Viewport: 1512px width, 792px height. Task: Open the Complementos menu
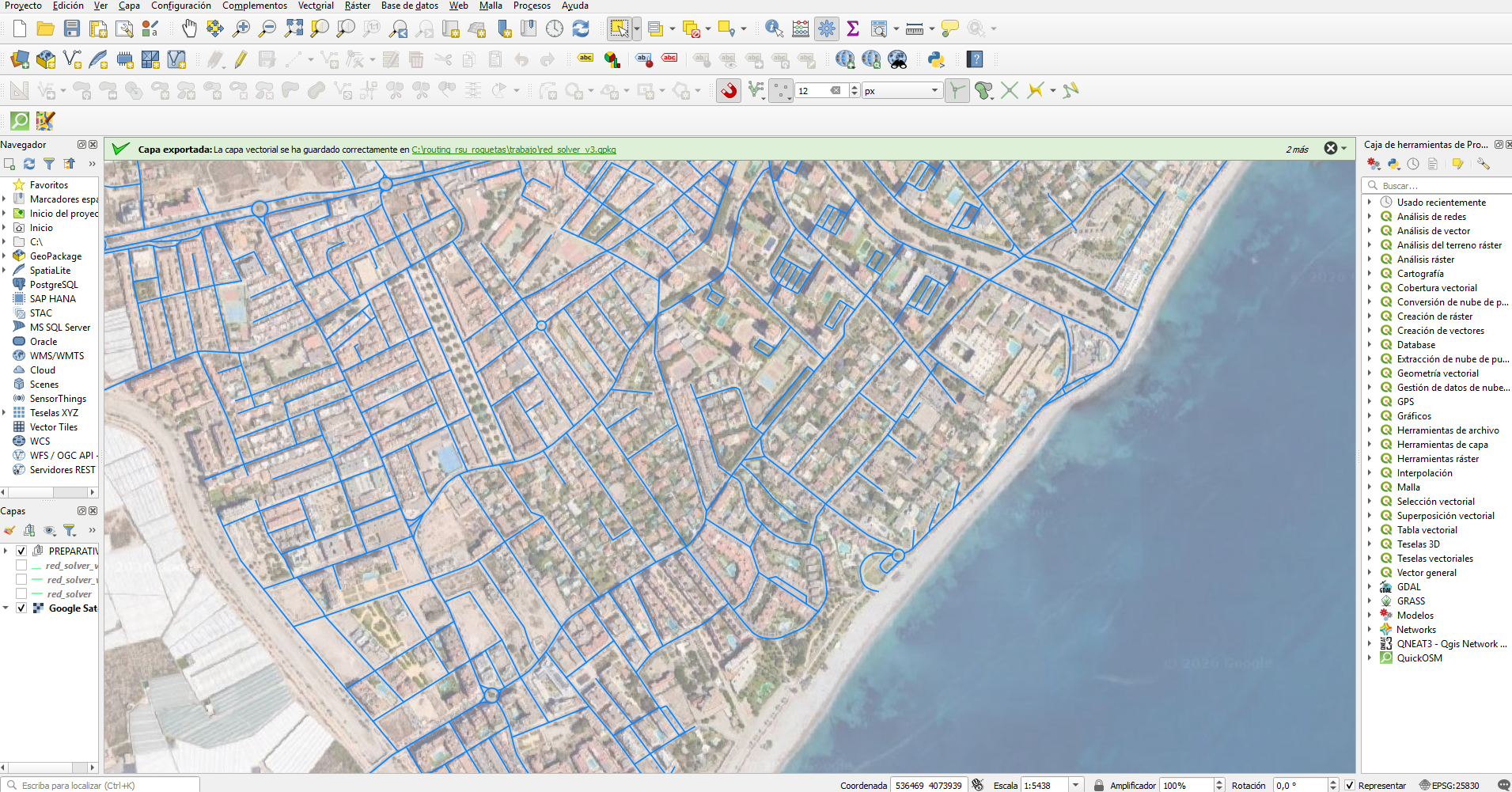(x=255, y=6)
